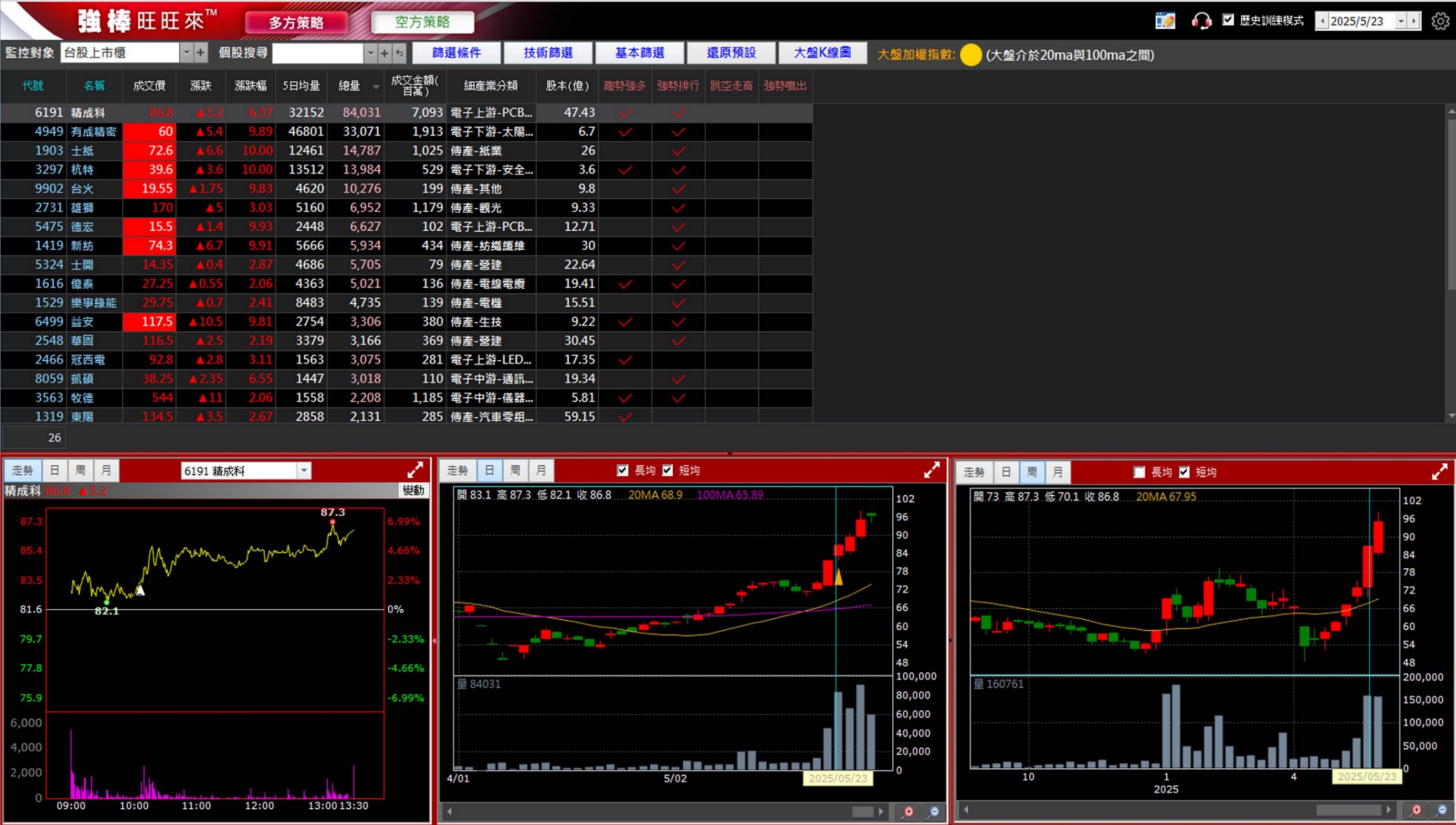Click the undo arrow next to 個股搜尋
The height and width of the screenshot is (825, 1456).
(x=399, y=53)
